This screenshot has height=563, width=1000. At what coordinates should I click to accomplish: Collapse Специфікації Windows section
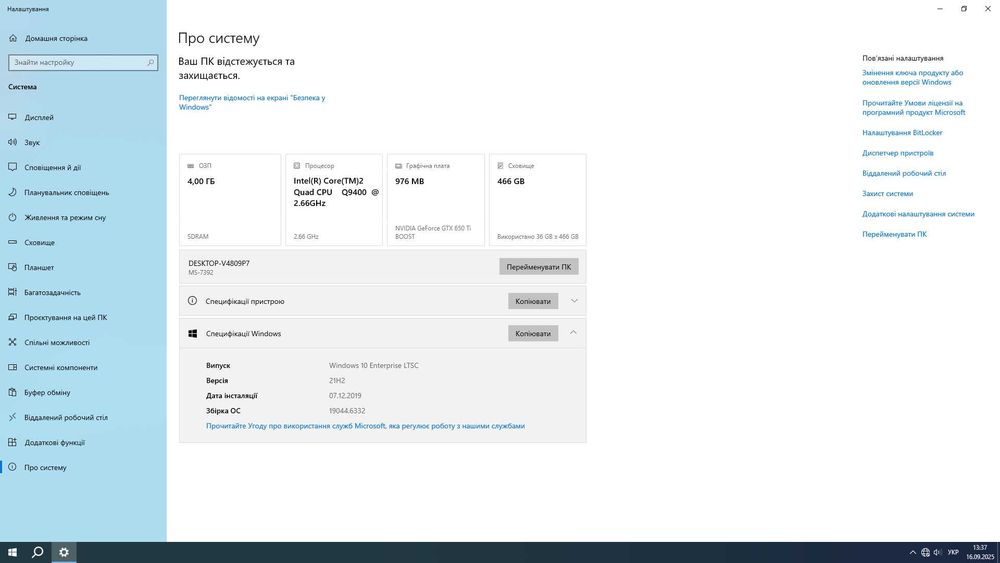pyautogui.click(x=574, y=333)
